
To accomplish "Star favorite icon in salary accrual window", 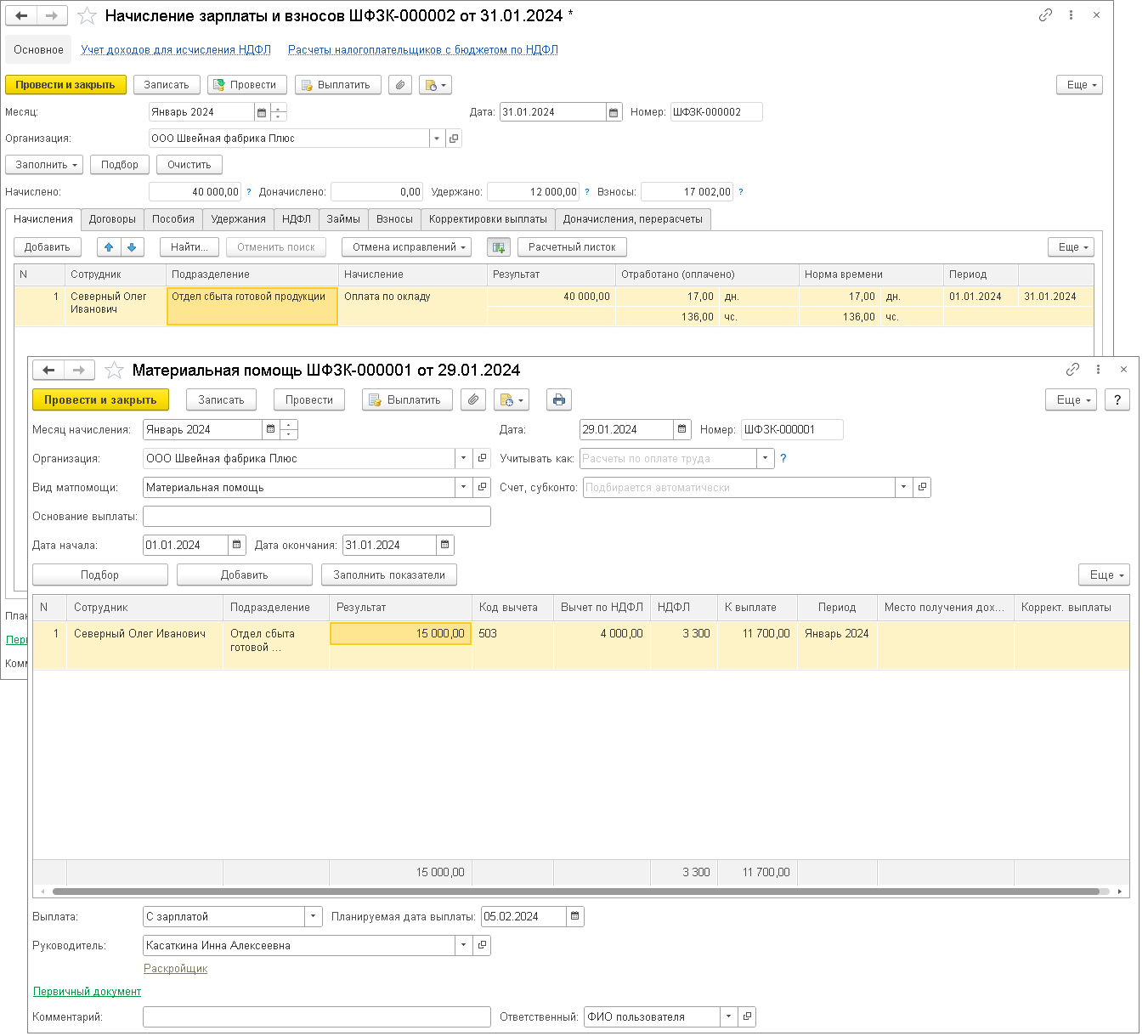I will [87, 15].
